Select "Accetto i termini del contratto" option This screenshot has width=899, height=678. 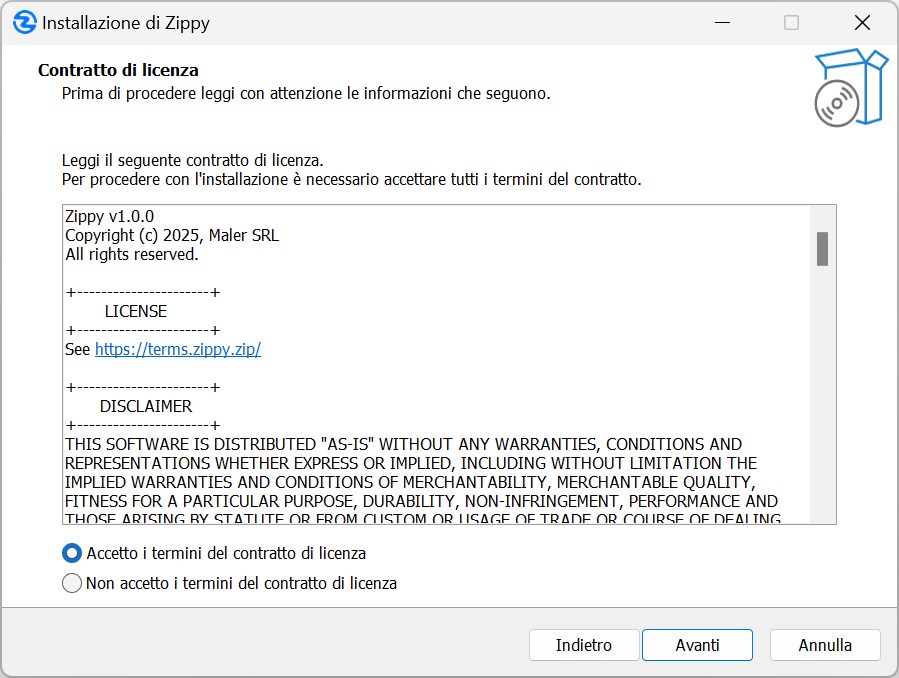tap(72, 553)
